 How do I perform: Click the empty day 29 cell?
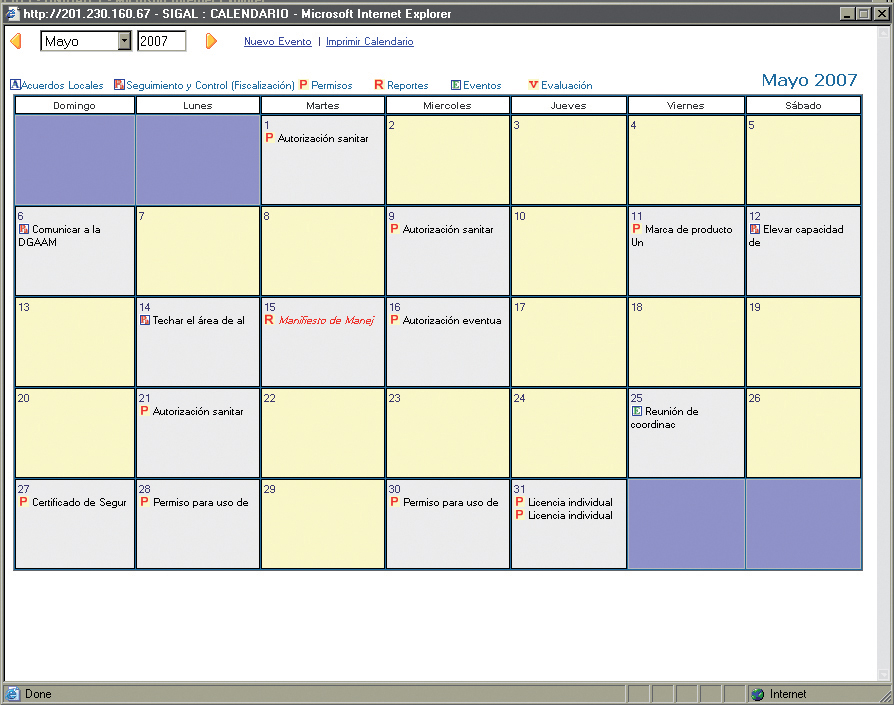pos(322,530)
